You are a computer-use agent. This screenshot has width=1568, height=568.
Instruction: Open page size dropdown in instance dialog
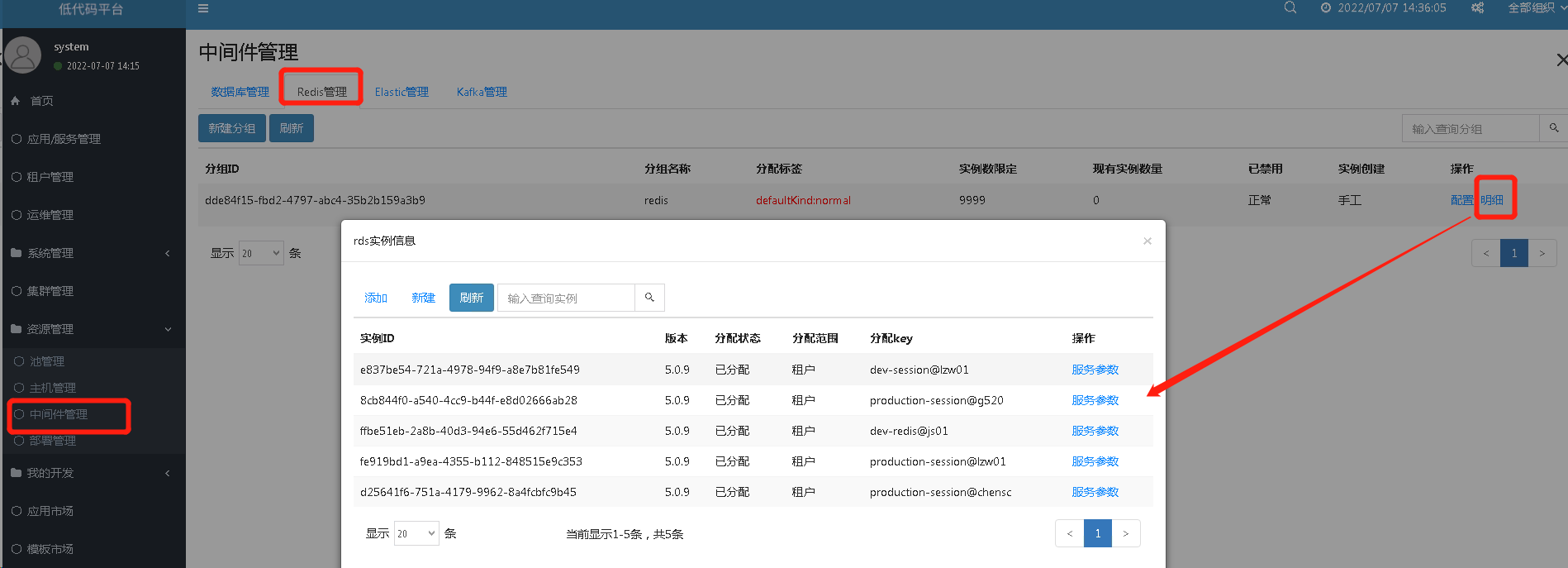pyautogui.click(x=416, y=533)
